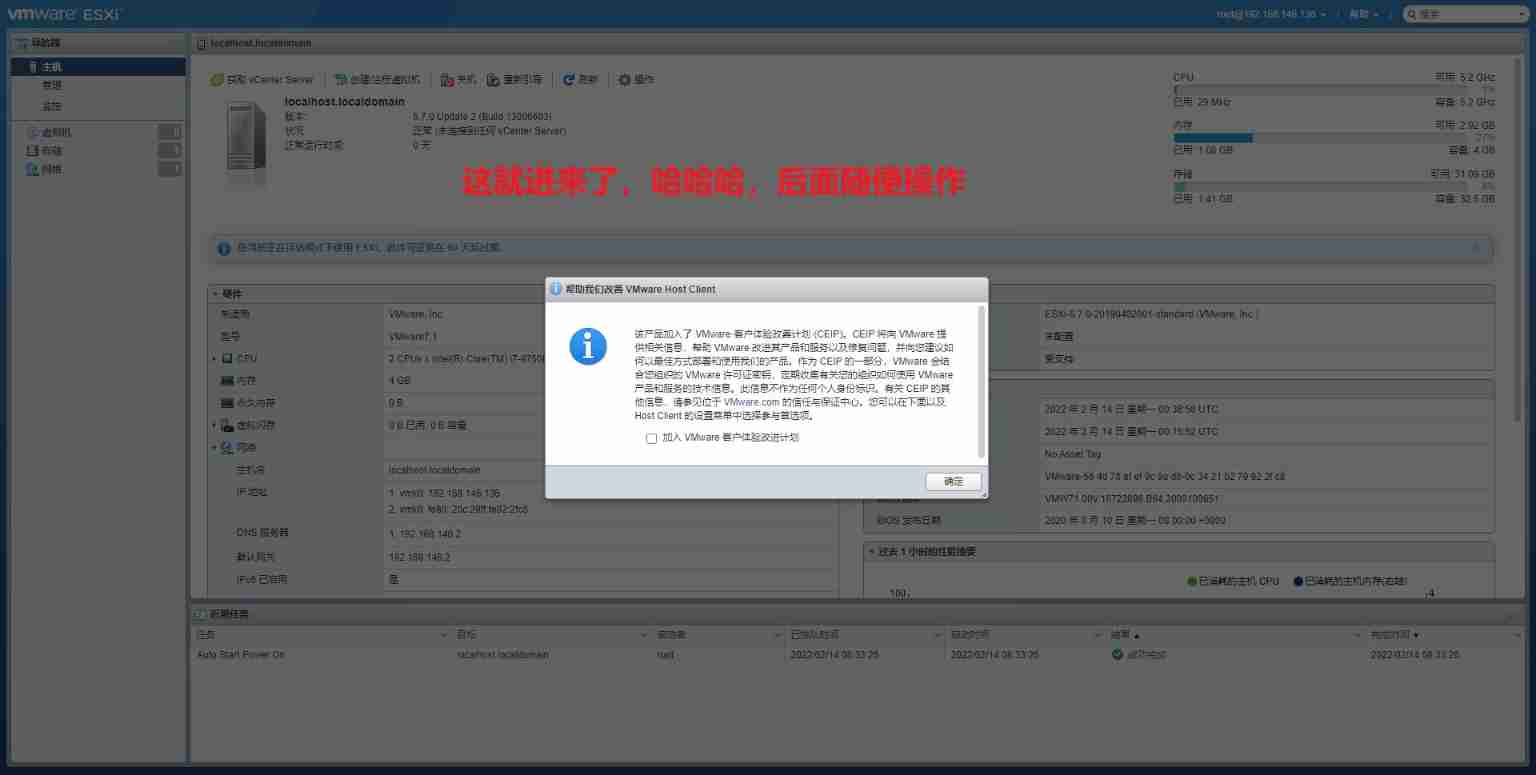Click the No Asset Tag value
The height and width of the screenshot is (775, 1536).
[x=1072, y=454]
